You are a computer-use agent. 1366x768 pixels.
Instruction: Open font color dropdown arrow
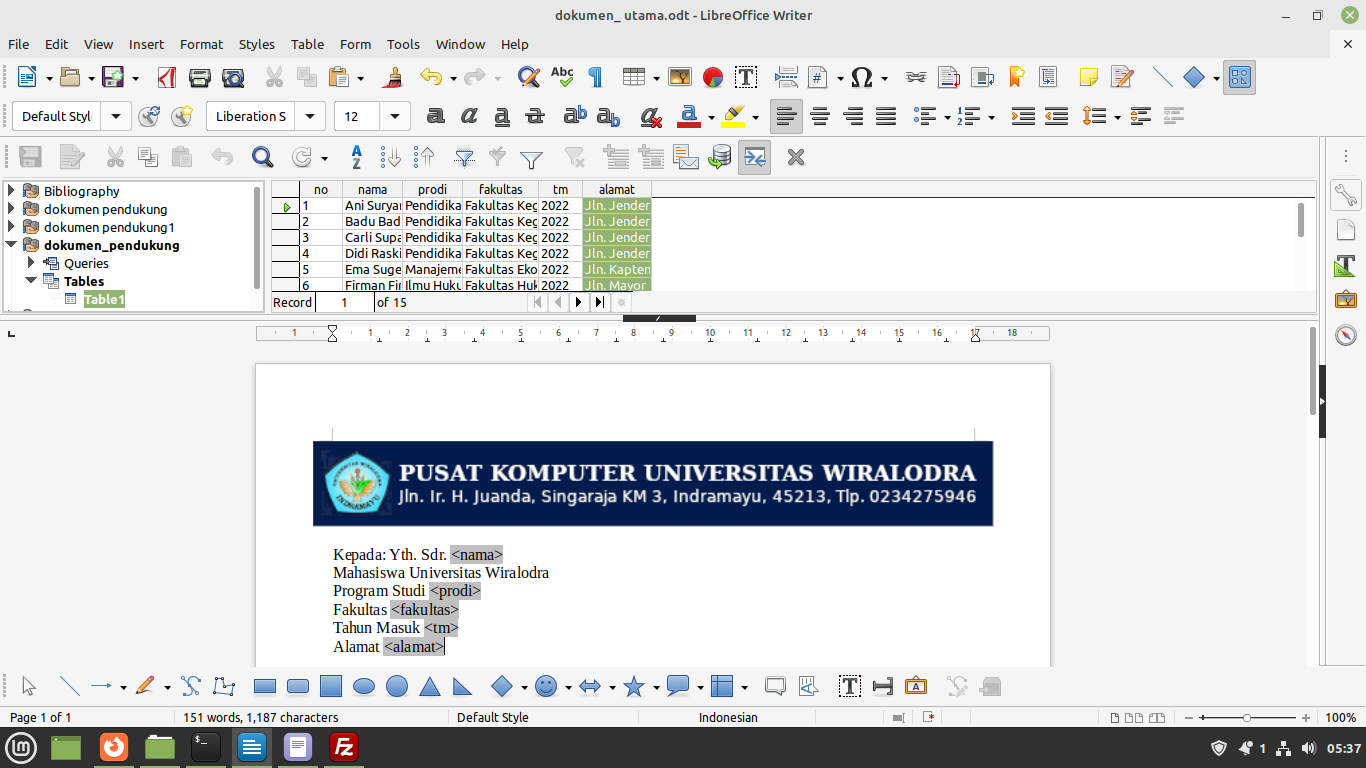click(711, 118)
